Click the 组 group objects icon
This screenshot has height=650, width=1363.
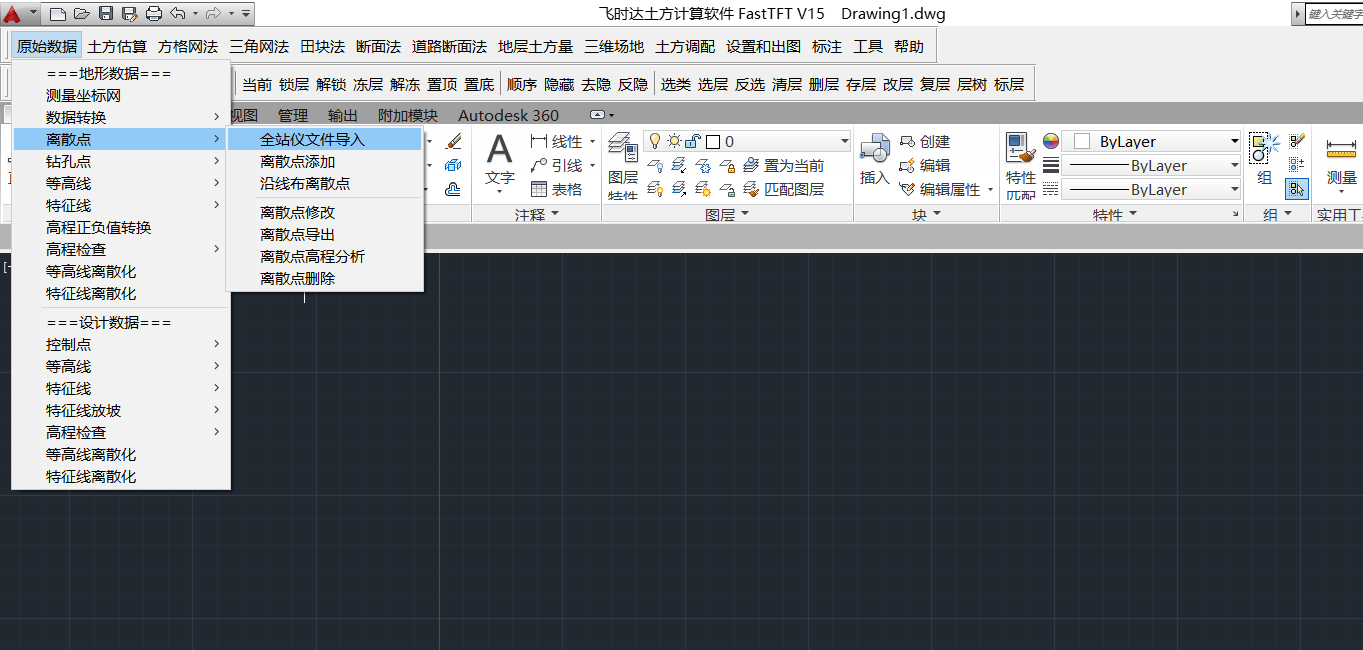pyautogui.click(x=1265, y=160)
